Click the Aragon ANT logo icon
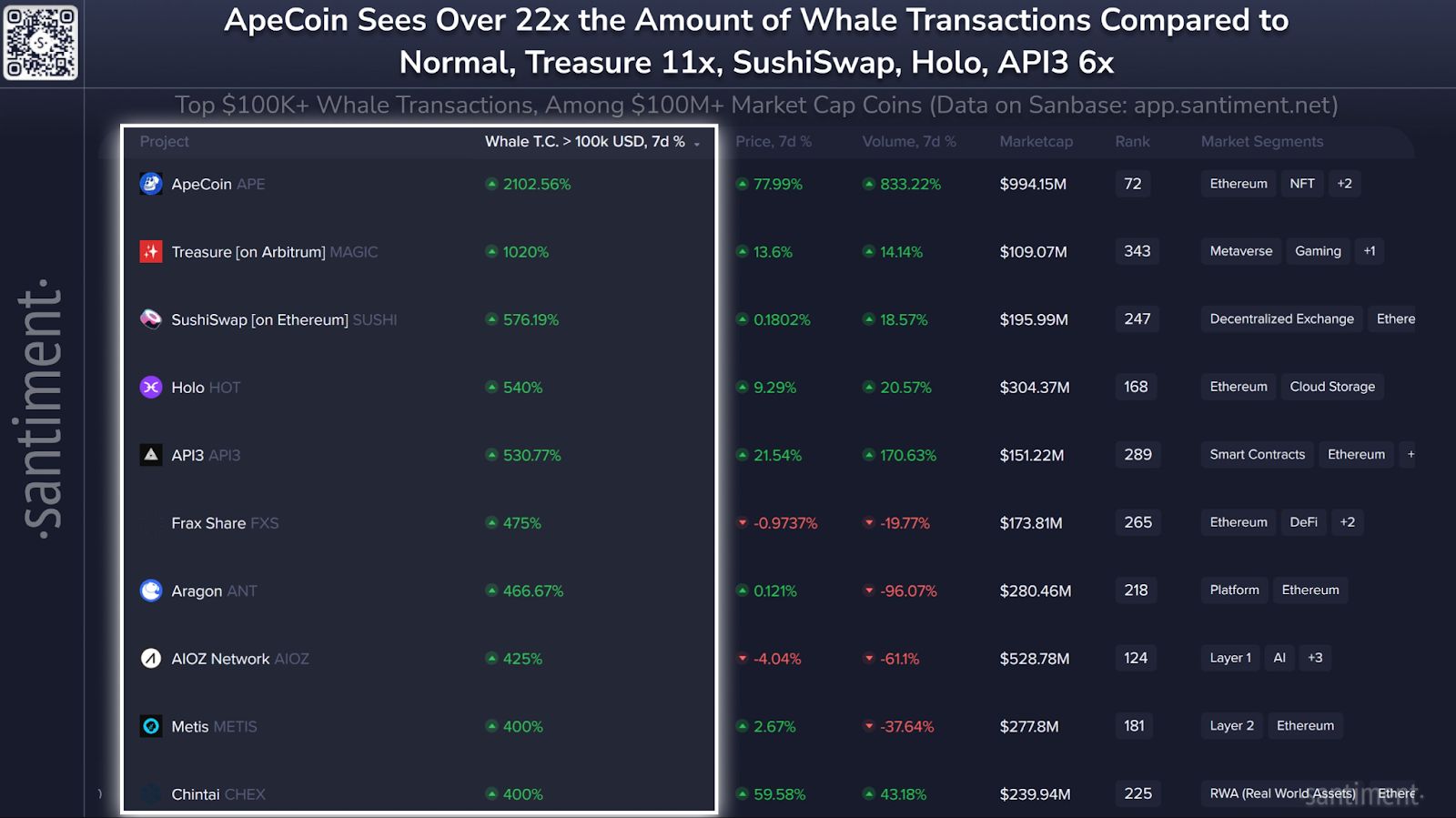The width and height of the screenshot is (1456, 818). (151, 591)
